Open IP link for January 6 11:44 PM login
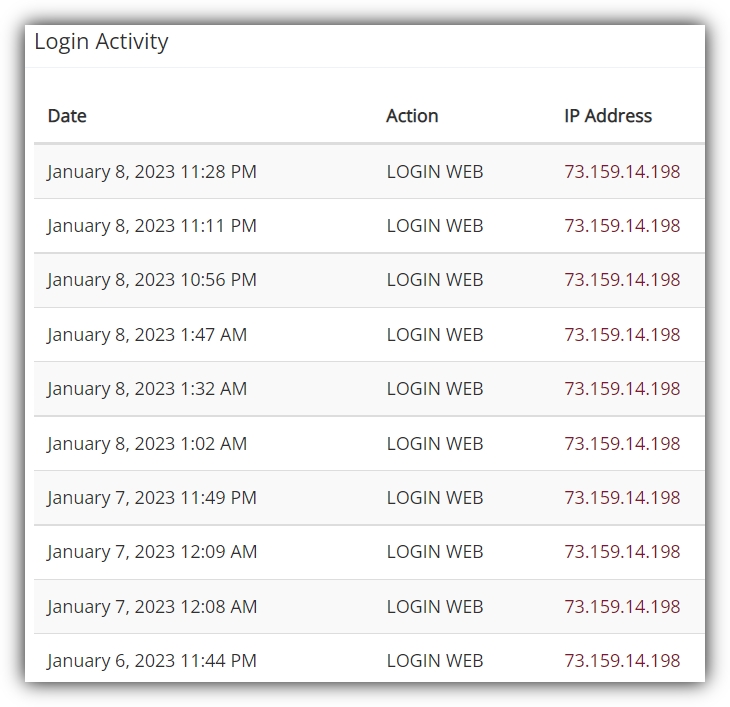The image size is (730, 707). click(622, 660)
